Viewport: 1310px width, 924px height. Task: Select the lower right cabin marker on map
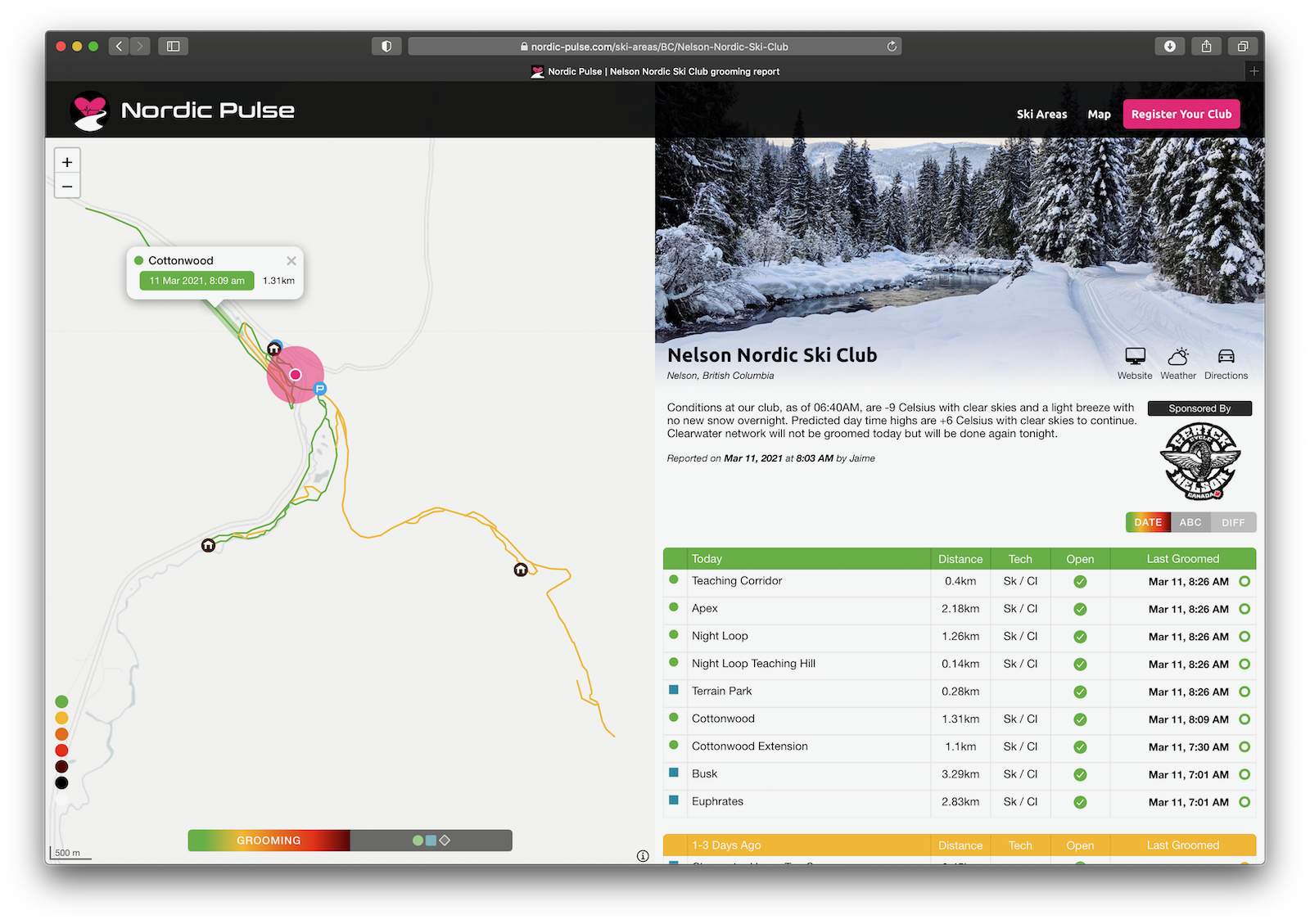(x=521, y=570)
